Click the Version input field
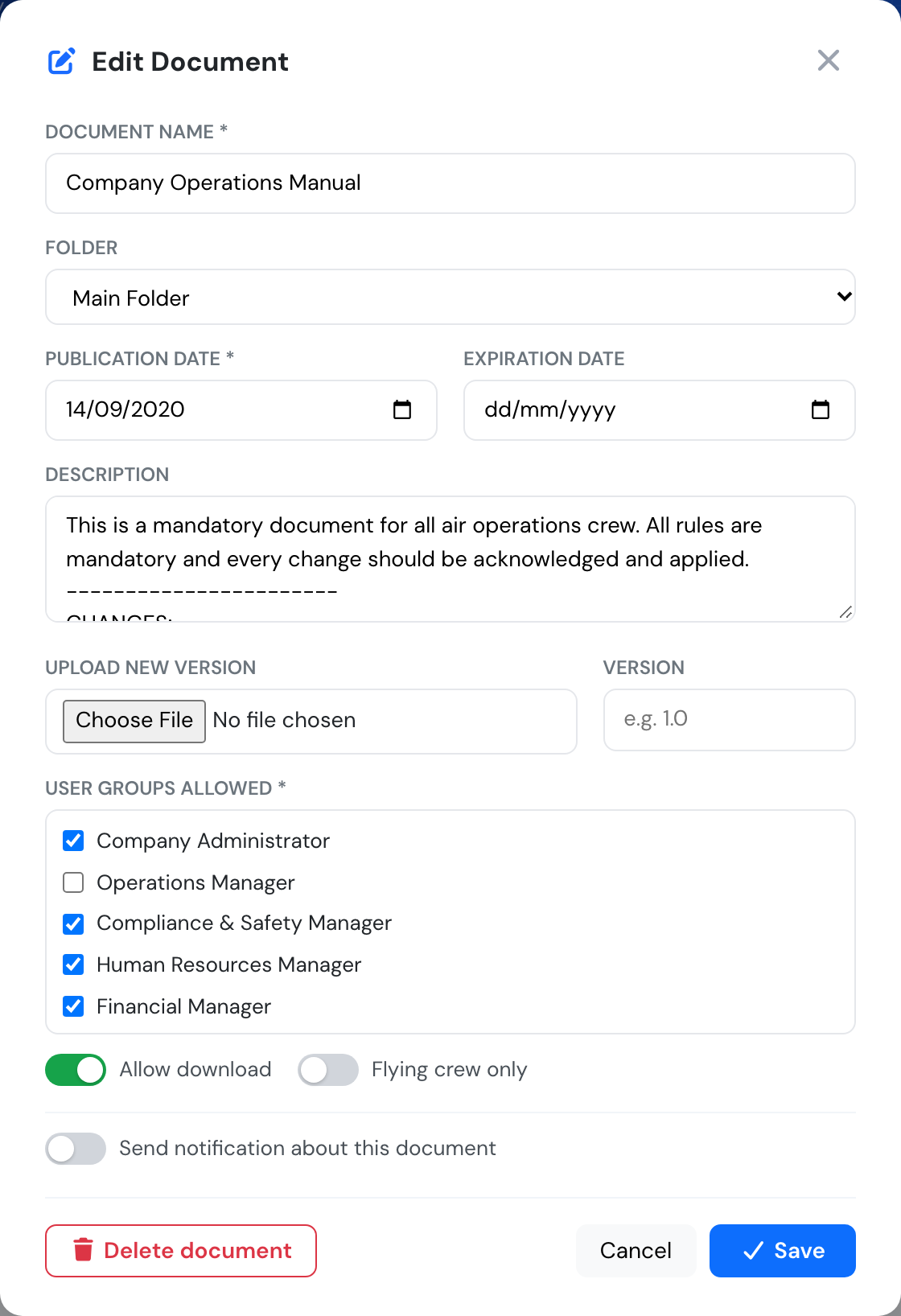The height and width of the screenshot is (1316, 901). [730, 720]
